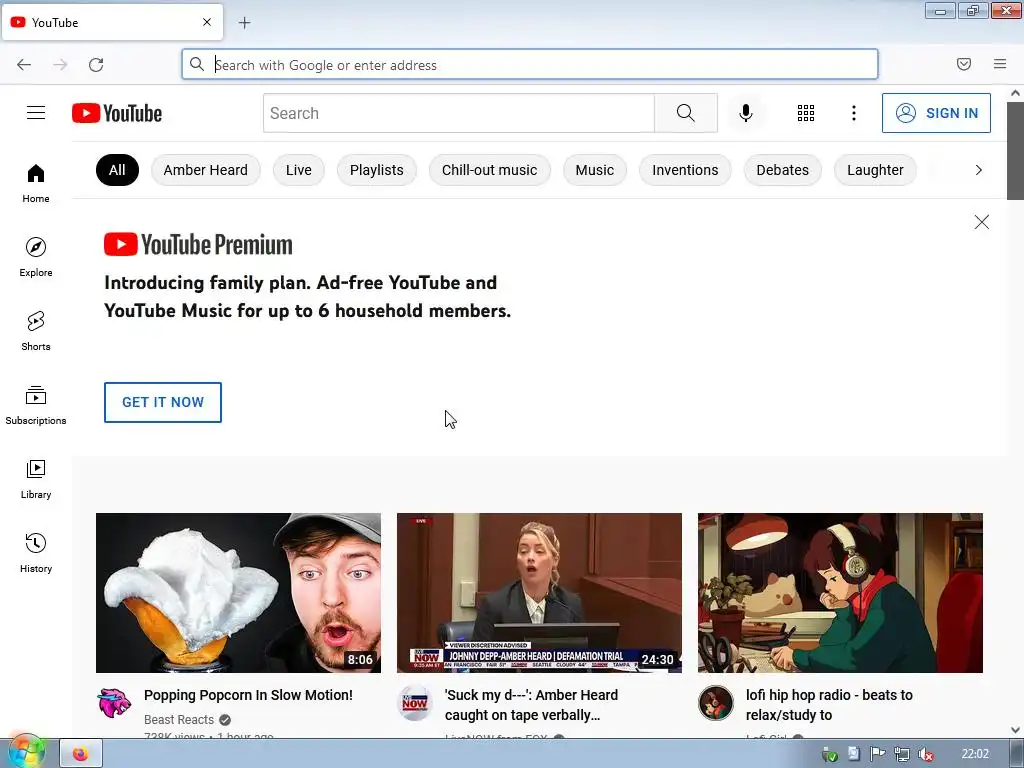Screen dimensions: 1024x768
Task: Open the Amber Heard caught on tape title
Action: pyautogui.click(x=531, y=705)
